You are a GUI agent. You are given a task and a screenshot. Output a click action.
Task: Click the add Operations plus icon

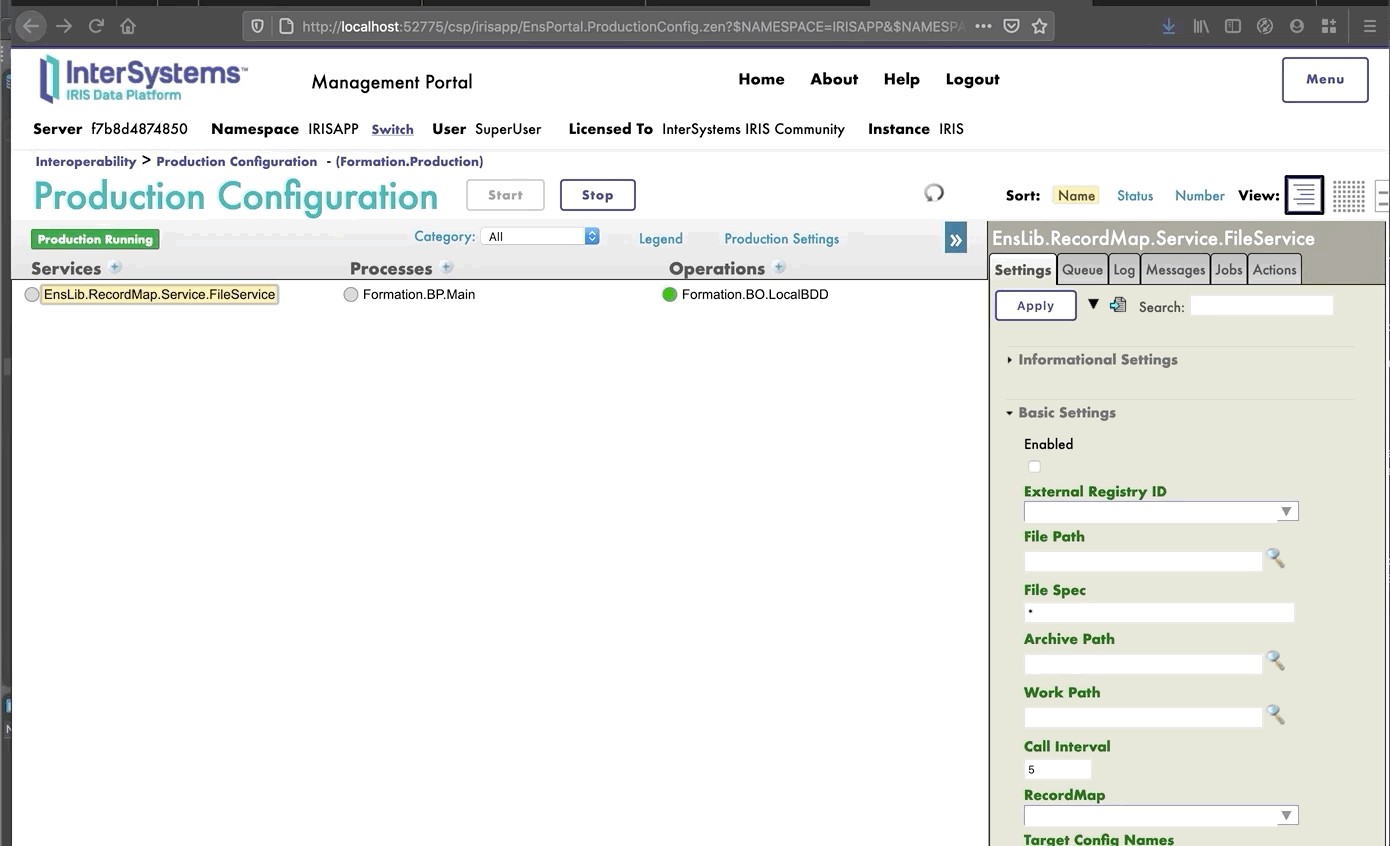tap(779, 267)
